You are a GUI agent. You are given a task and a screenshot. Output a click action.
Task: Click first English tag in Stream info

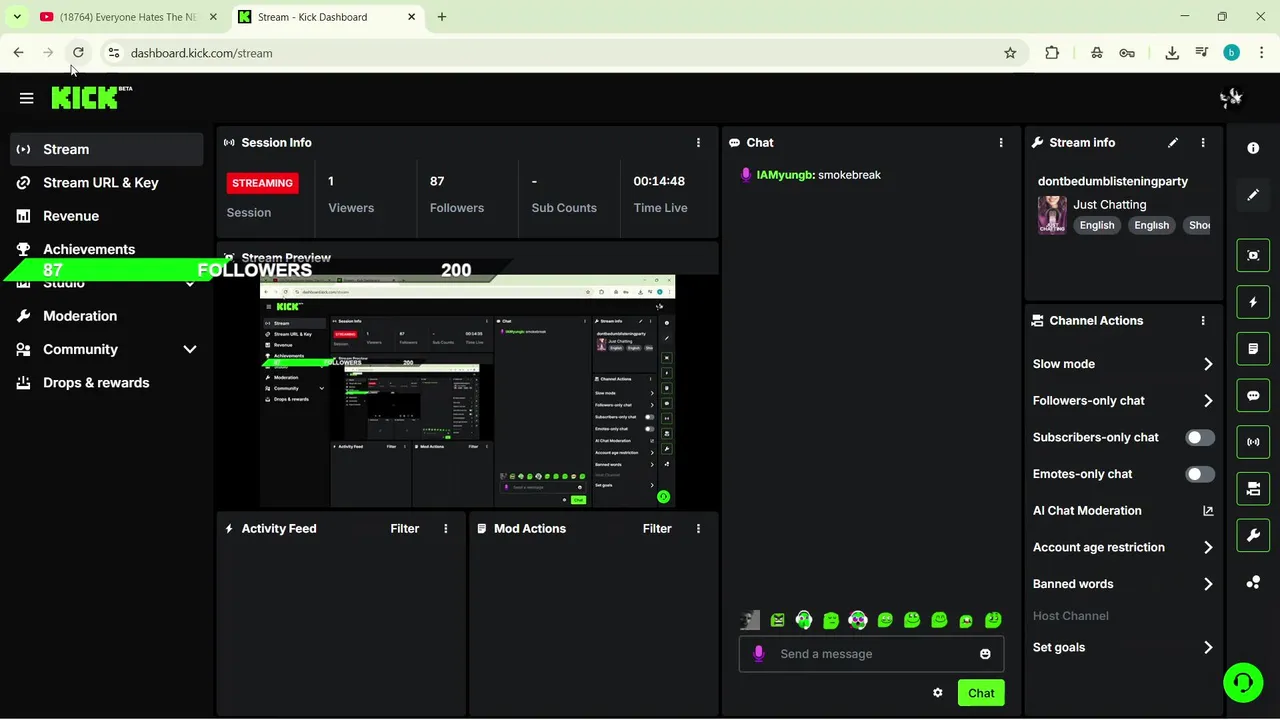[1097, 226]
